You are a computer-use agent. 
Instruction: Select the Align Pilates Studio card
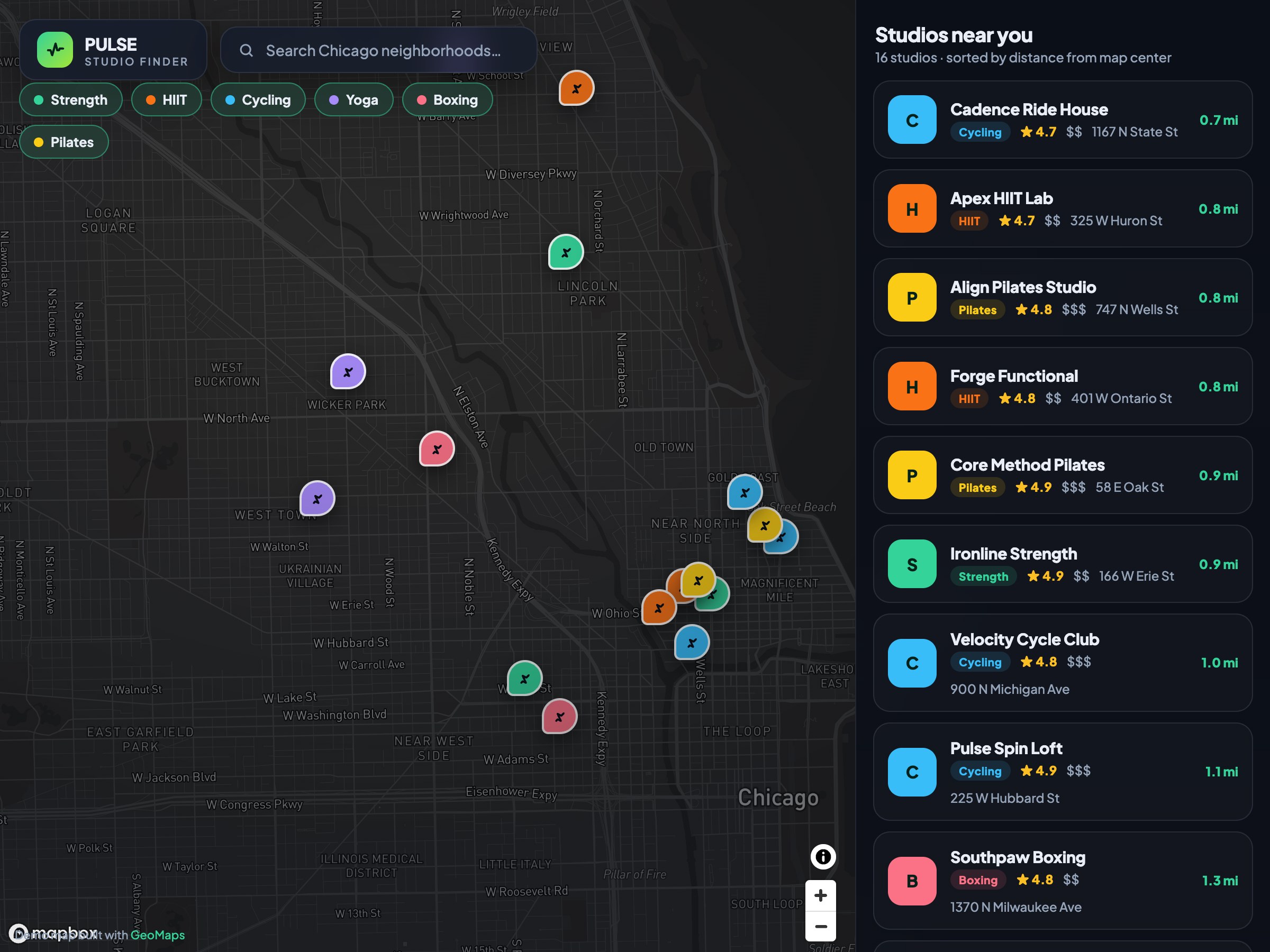coord(1062,298)
